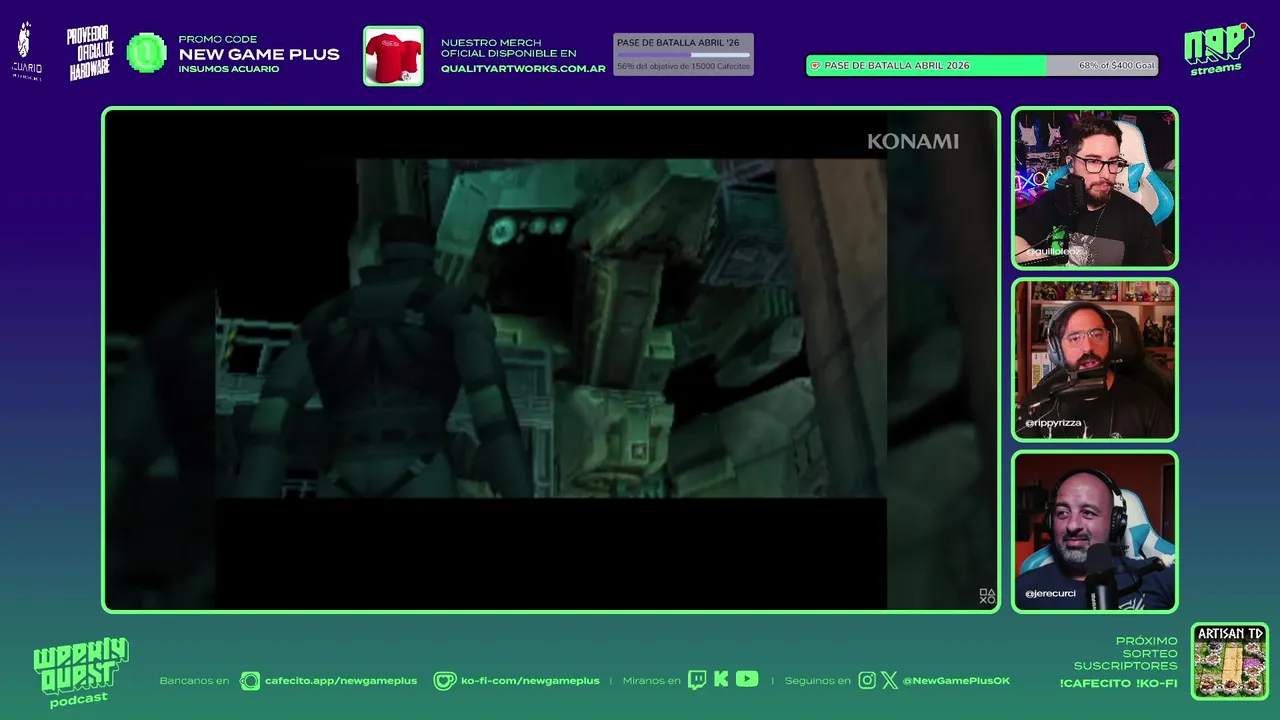This screenshot has height=720, width=1280.
Task: Click the Weekly Quest podcast logo
Action: 80,672
